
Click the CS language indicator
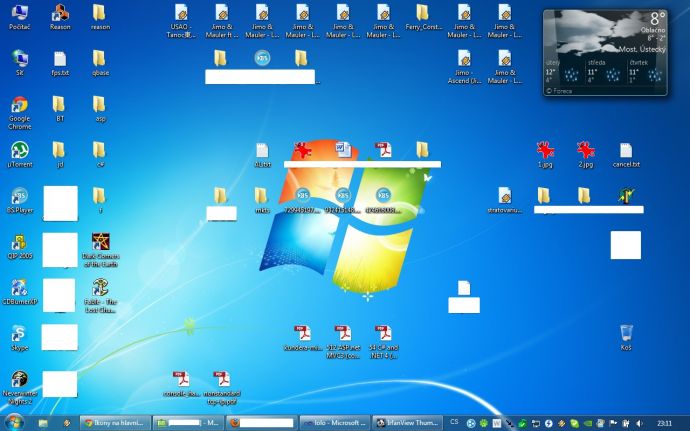coord(454,422)
